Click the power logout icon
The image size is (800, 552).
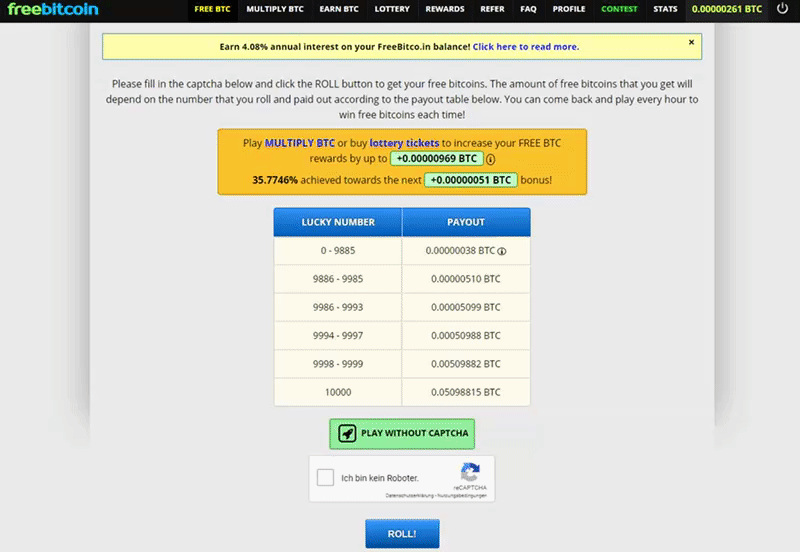782,8
